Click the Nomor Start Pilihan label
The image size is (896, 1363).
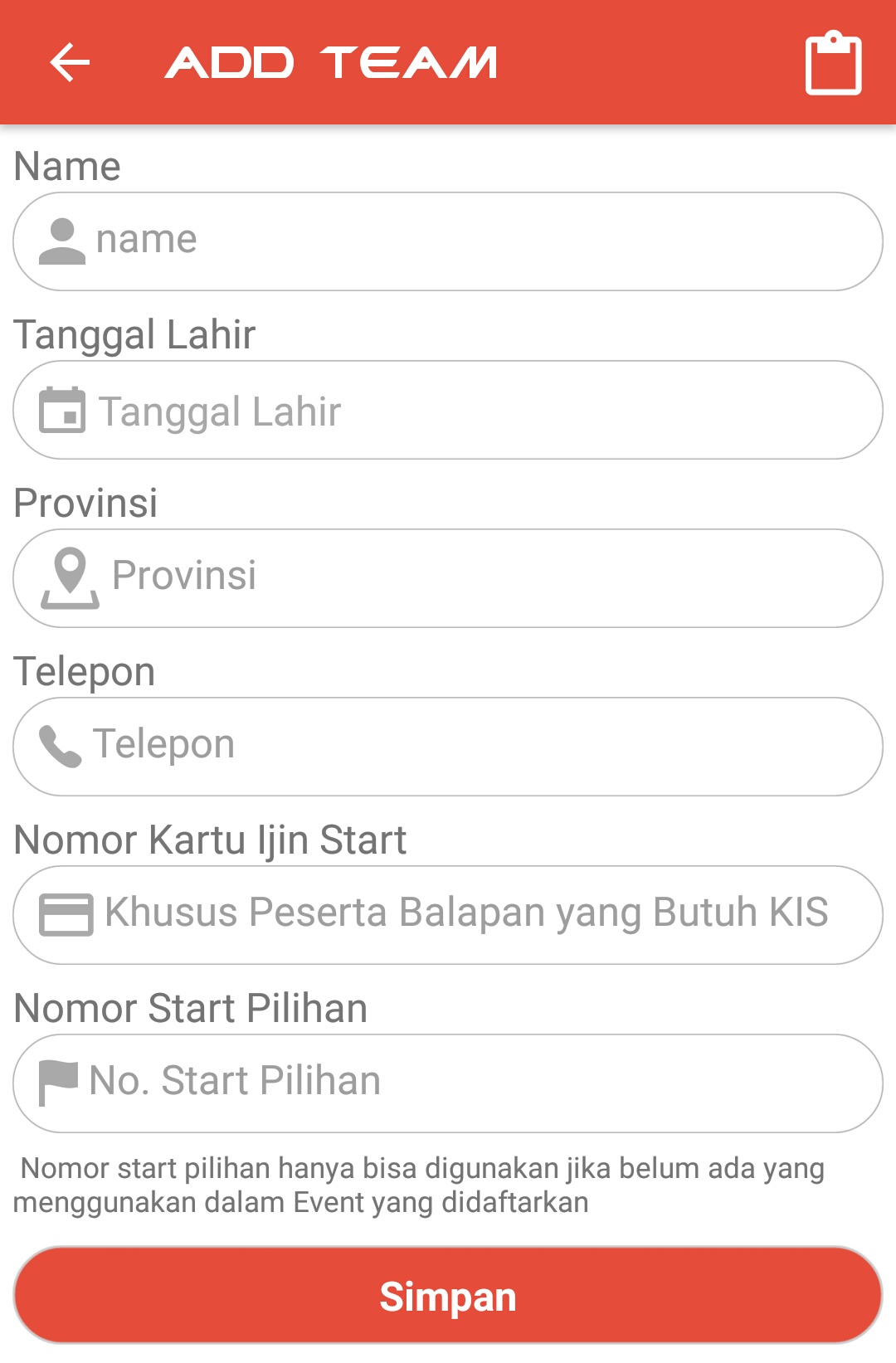(x=191, y=1008)
